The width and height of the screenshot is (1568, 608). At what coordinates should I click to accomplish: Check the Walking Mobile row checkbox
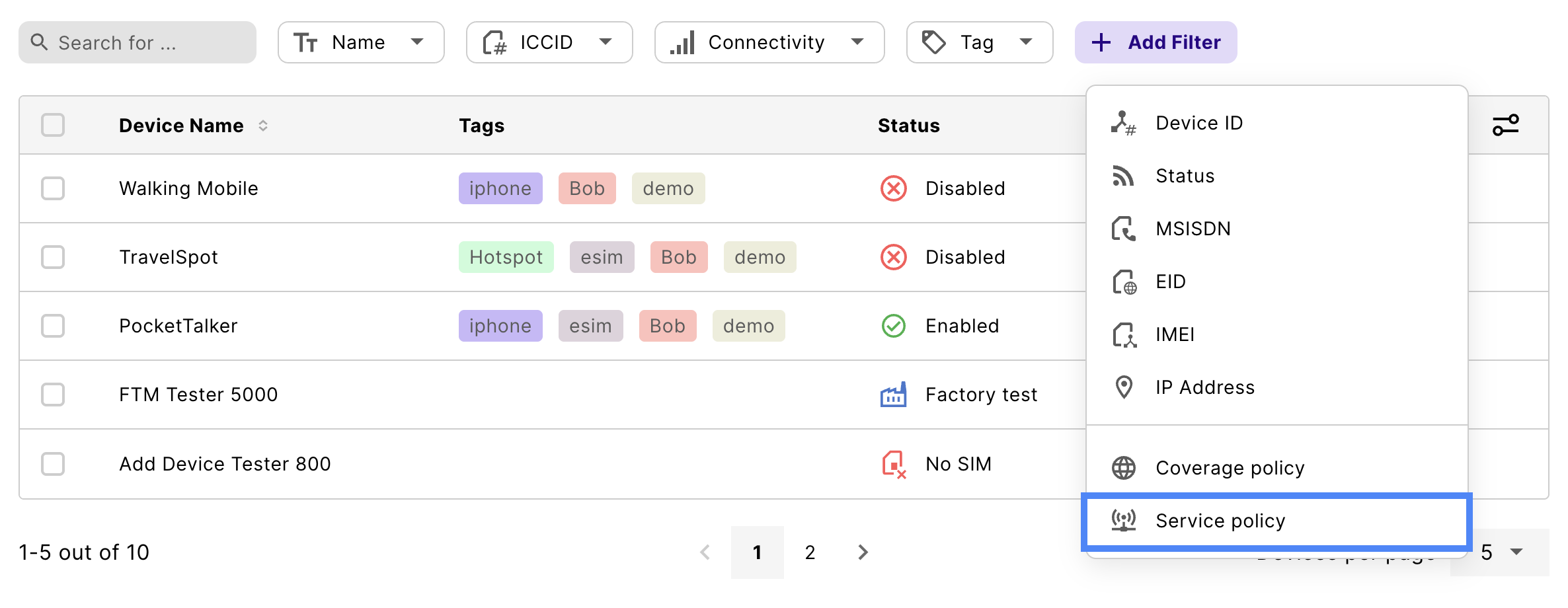(53, 188)
